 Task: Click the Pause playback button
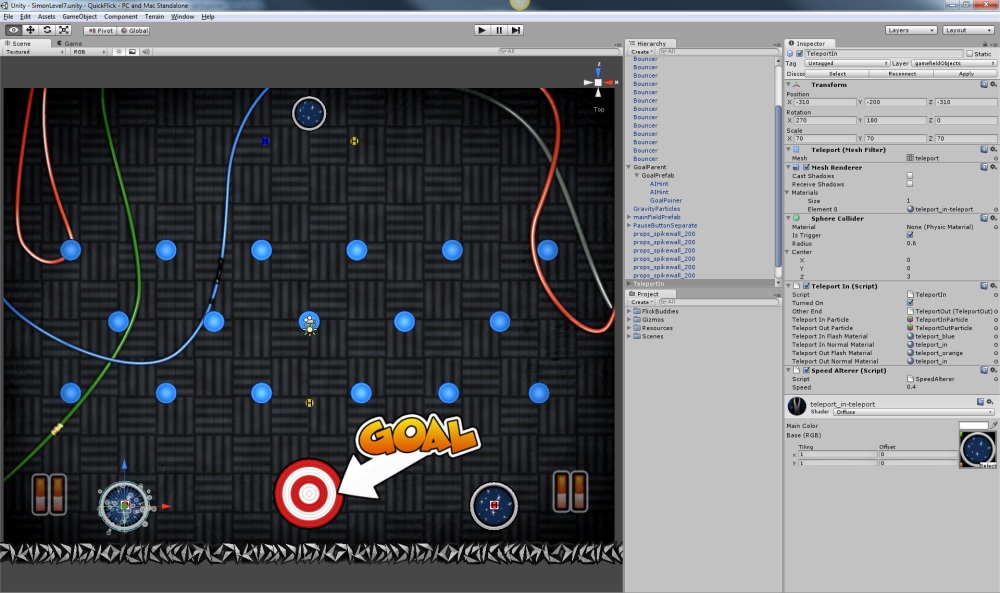point(499,30)
